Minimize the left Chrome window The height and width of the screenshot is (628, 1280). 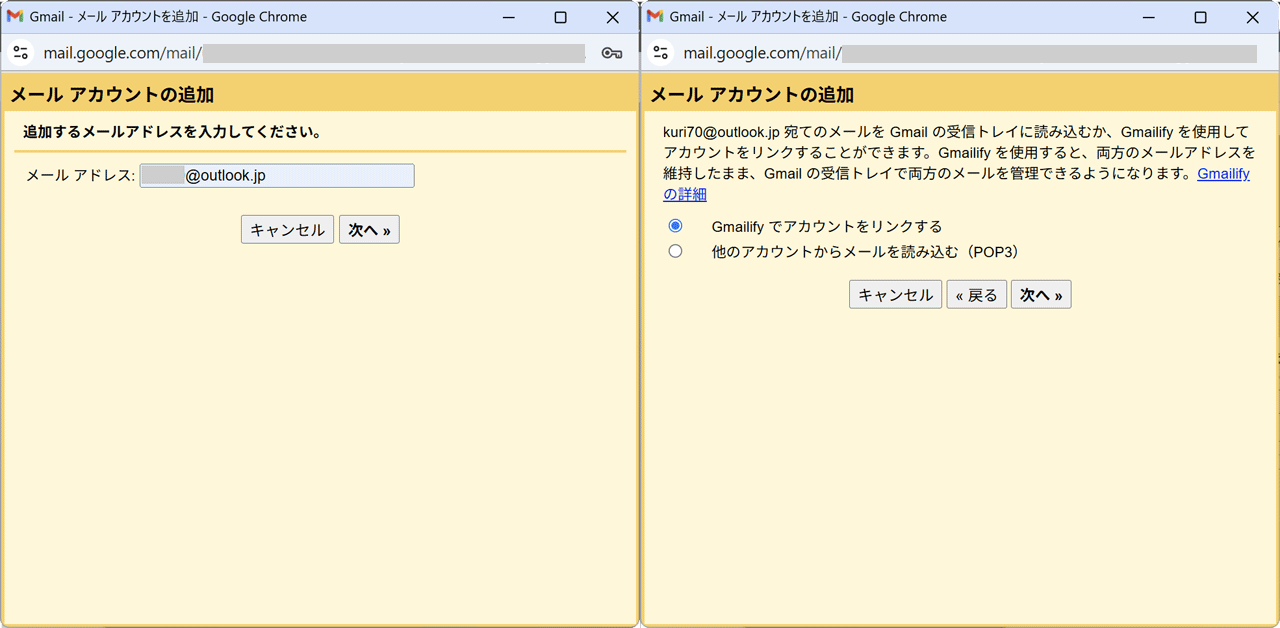pos(508,17)
